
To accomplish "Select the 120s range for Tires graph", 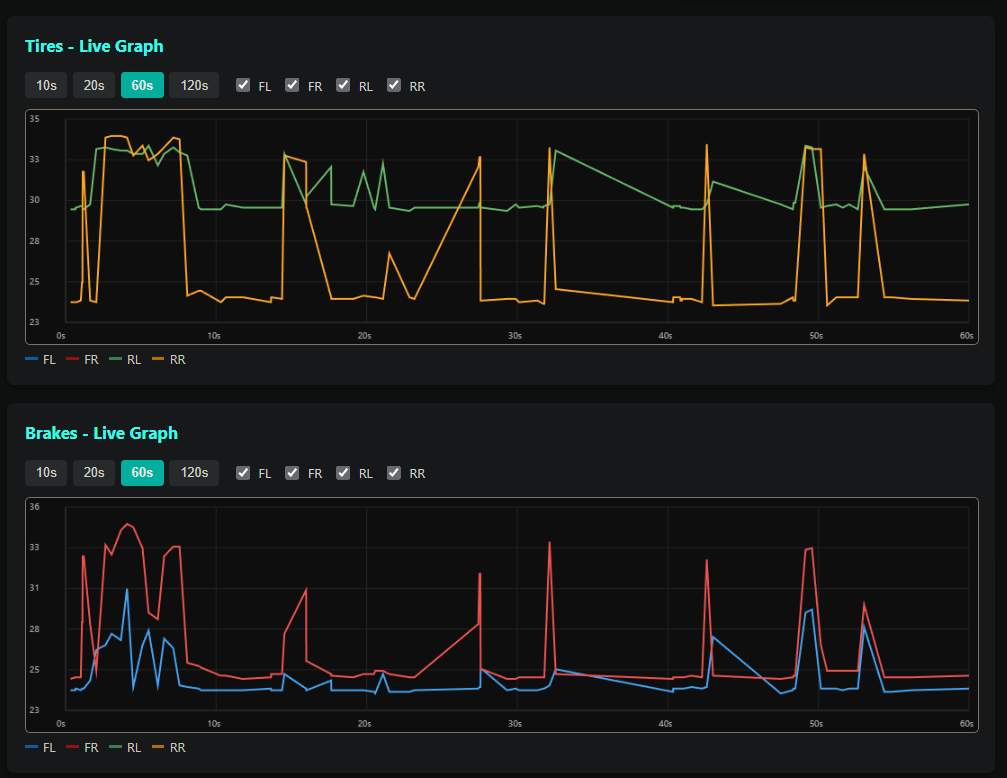I will coord(193,85).
